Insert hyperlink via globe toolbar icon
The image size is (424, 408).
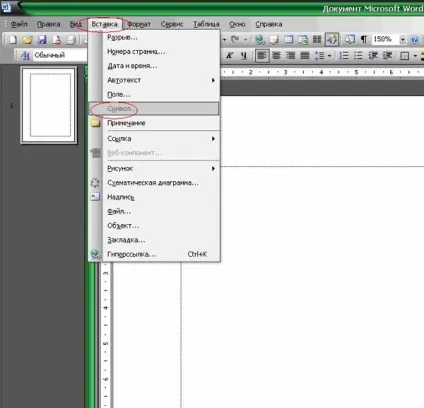[260, 40]
